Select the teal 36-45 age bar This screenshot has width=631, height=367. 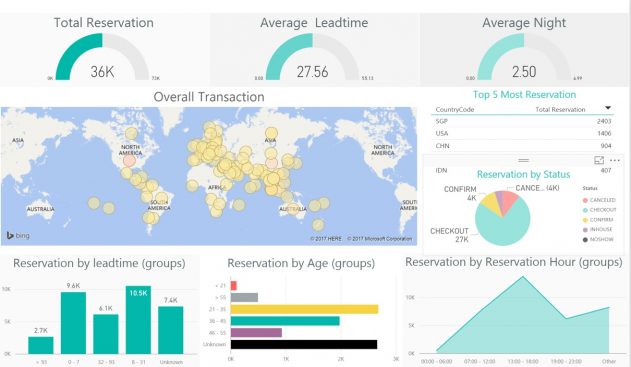coord(285,321)
